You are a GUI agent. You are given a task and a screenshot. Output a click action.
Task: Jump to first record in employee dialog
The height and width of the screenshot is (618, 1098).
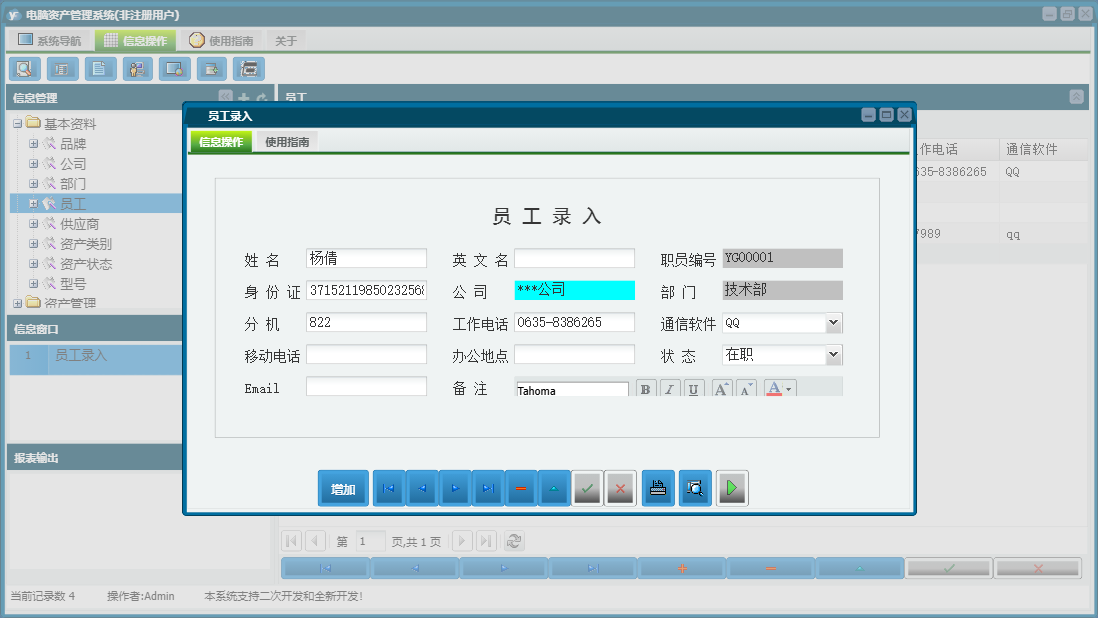coord(389,488)
